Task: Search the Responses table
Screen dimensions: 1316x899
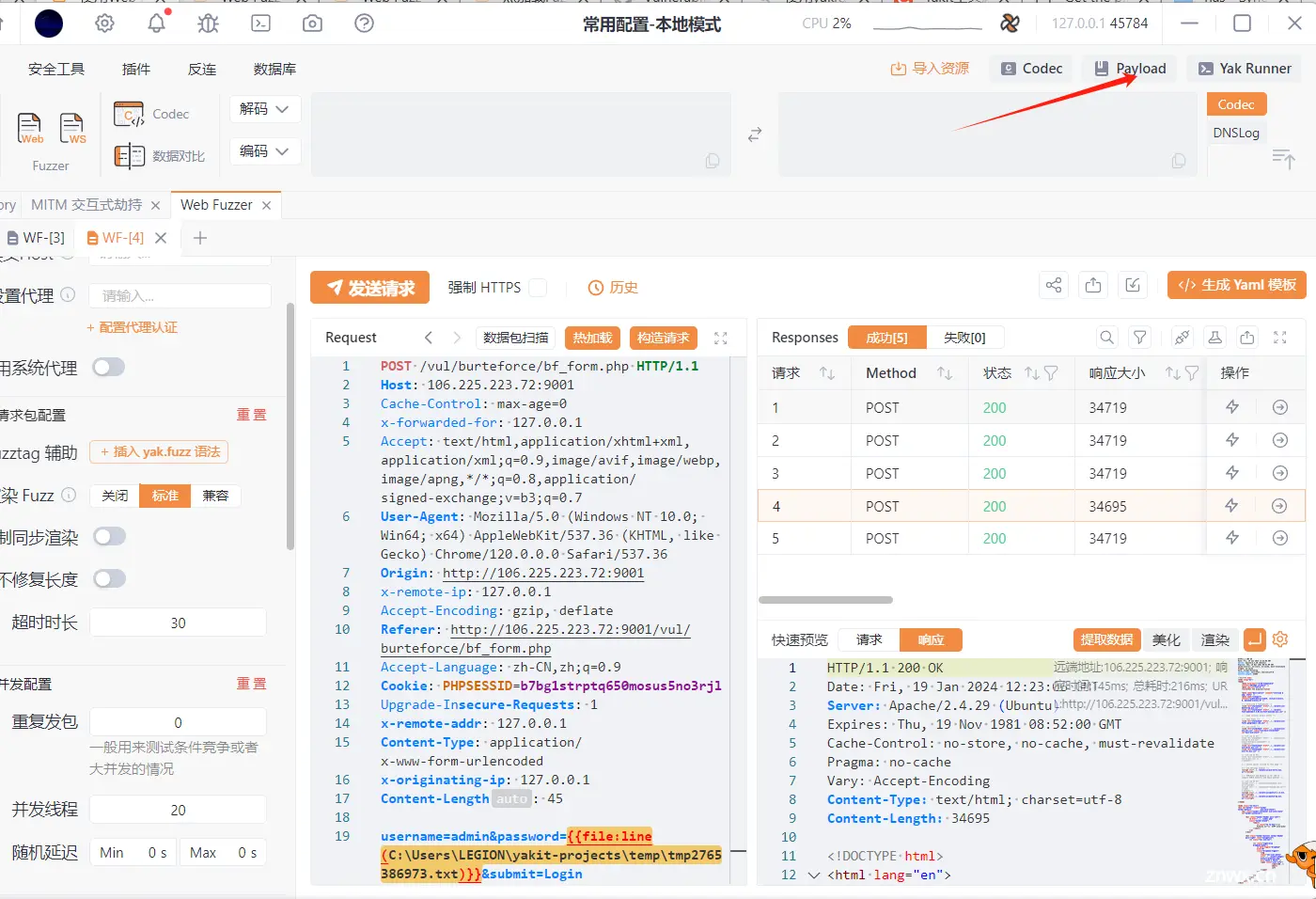Action: 1107,338
